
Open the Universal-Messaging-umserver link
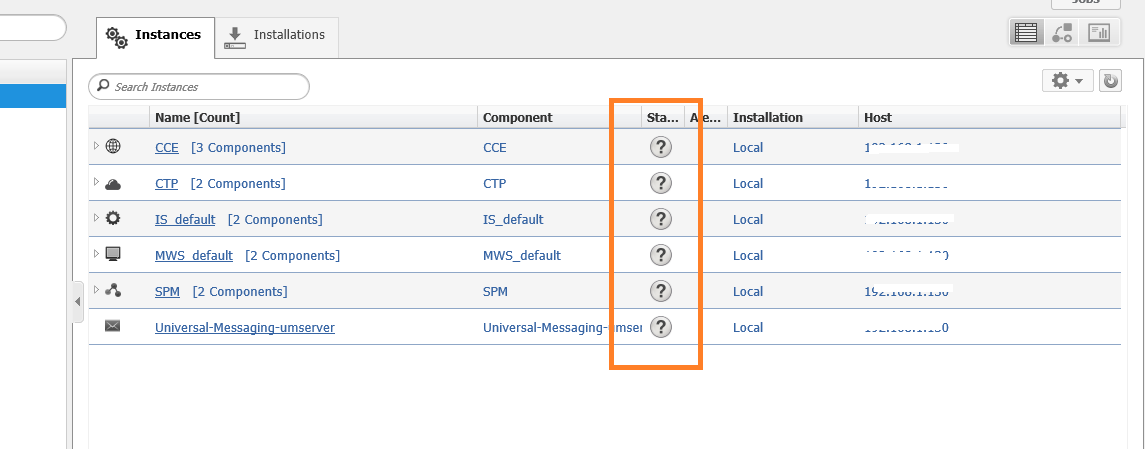245,328
